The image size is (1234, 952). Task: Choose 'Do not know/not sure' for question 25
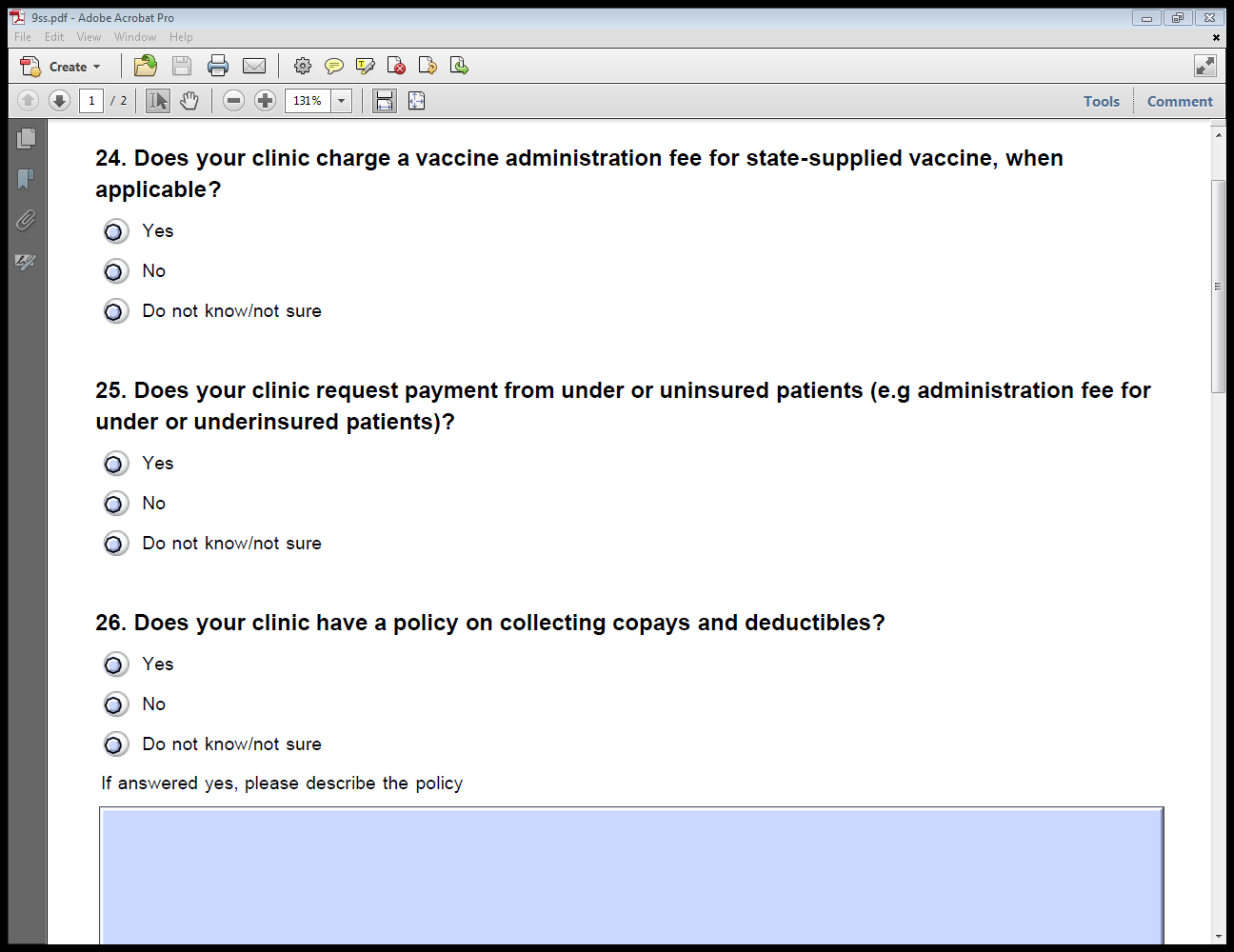pyautogui.click(x=115, y=544)
